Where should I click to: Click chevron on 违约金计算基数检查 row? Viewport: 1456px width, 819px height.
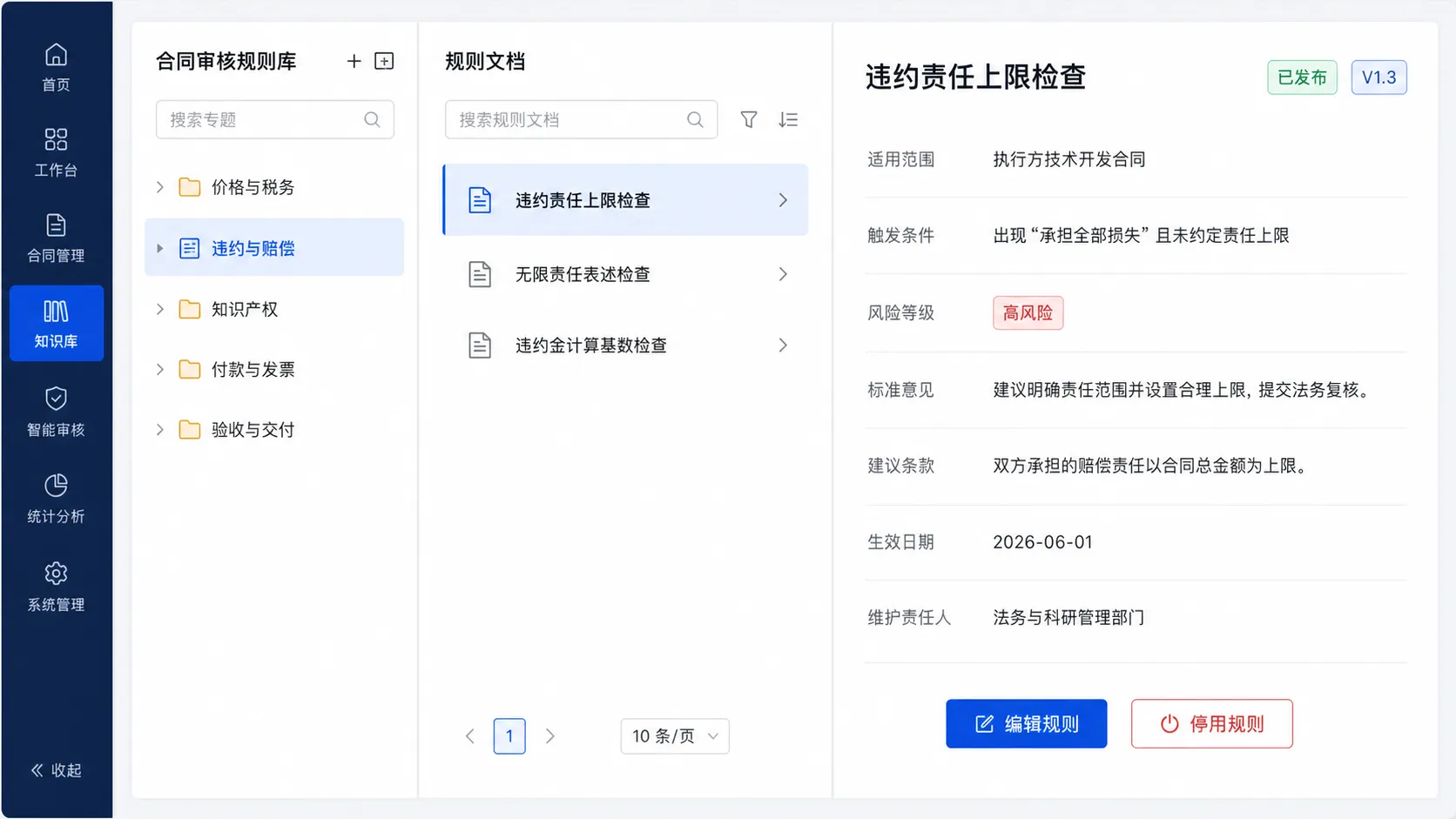point(783,346)
